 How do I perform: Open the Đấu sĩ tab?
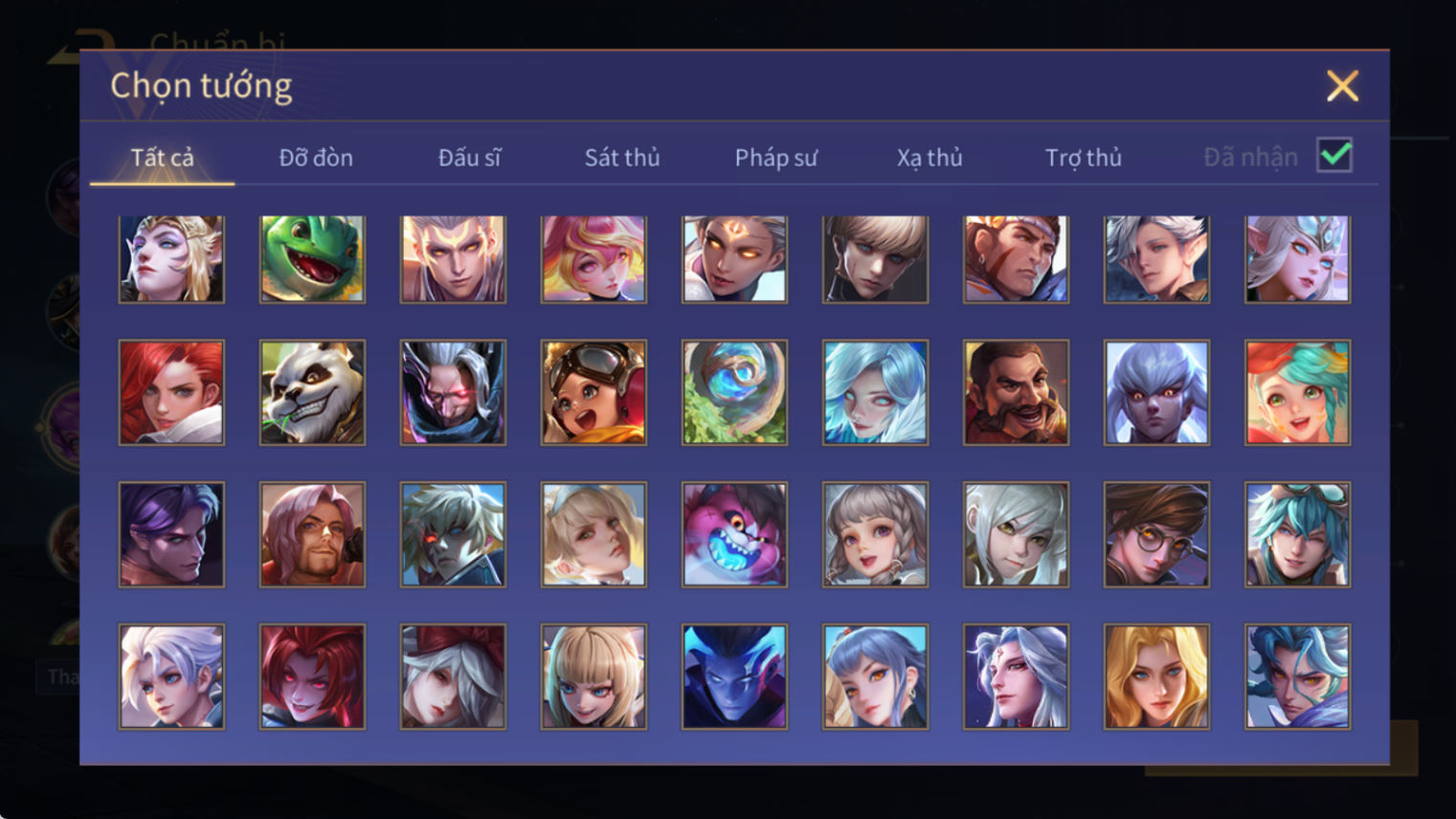[x=469, y=158]
